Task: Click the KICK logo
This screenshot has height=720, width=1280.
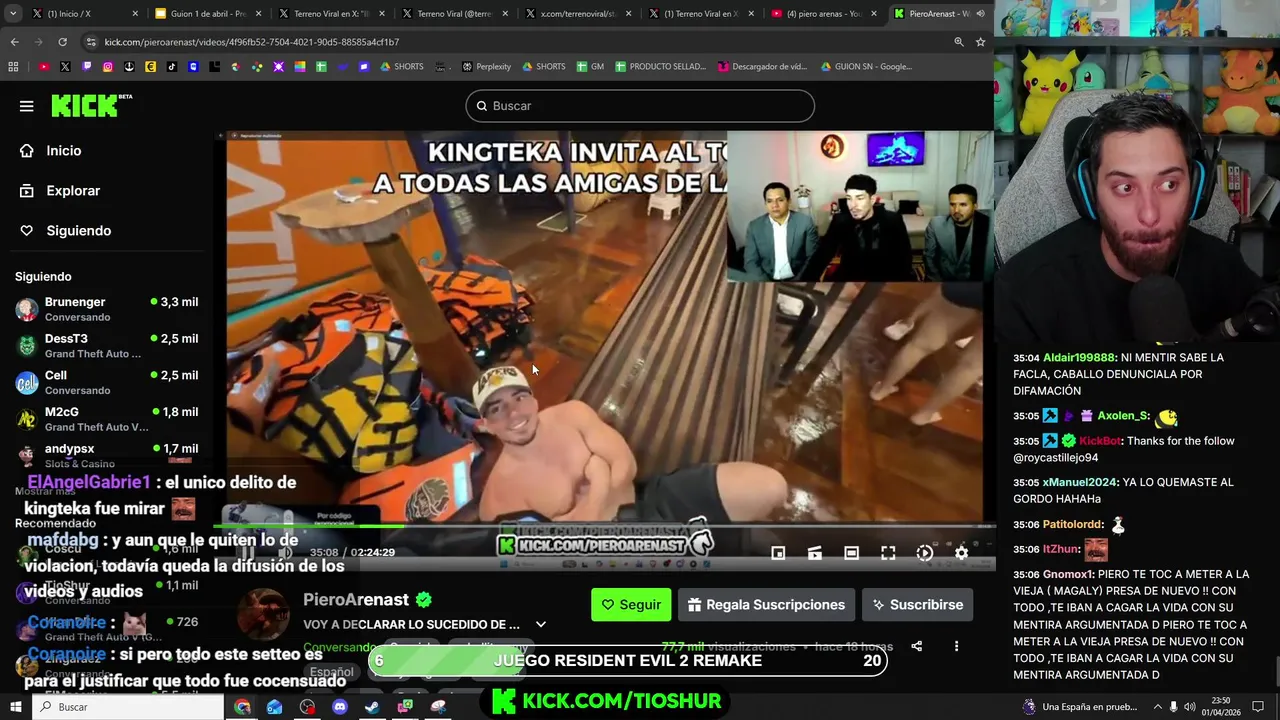Action: (91, 105)
